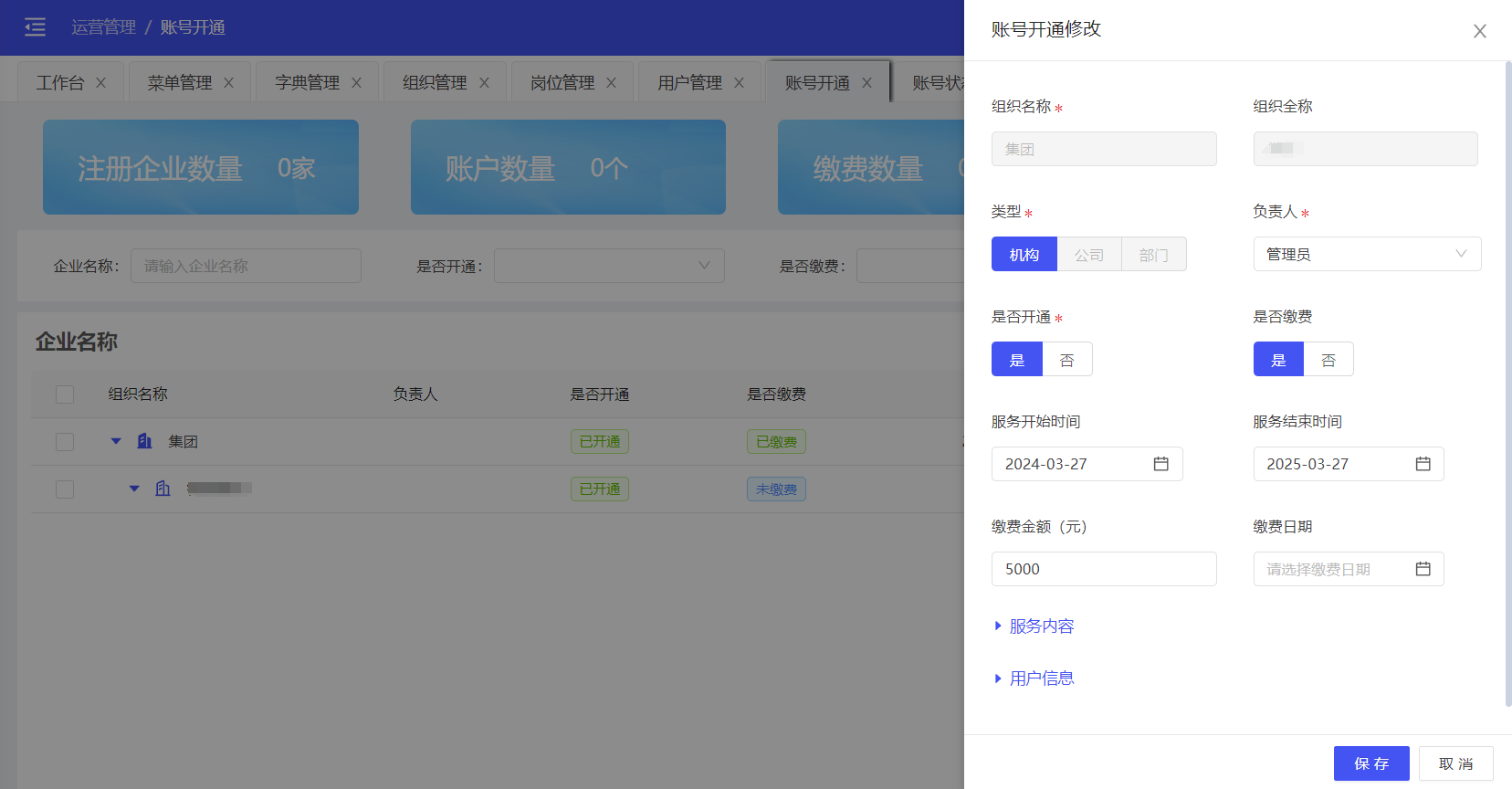Click 未缴费 tag in second row
The width and height of the screenshot is (1512, 789).
[776, 489]
